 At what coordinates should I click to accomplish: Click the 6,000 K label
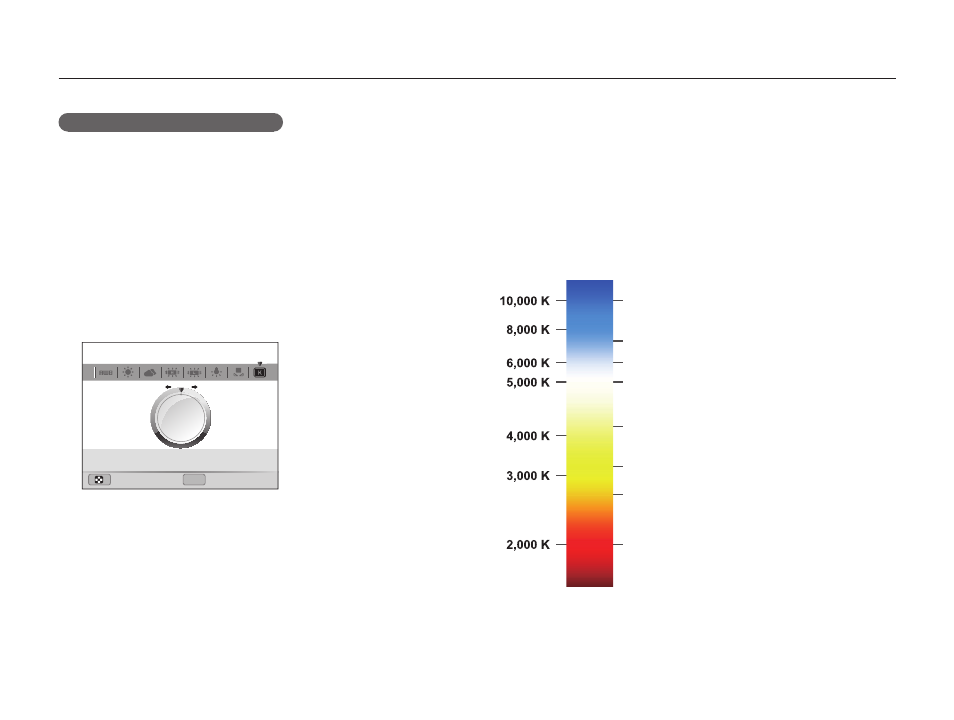click(x=527, y=363)
